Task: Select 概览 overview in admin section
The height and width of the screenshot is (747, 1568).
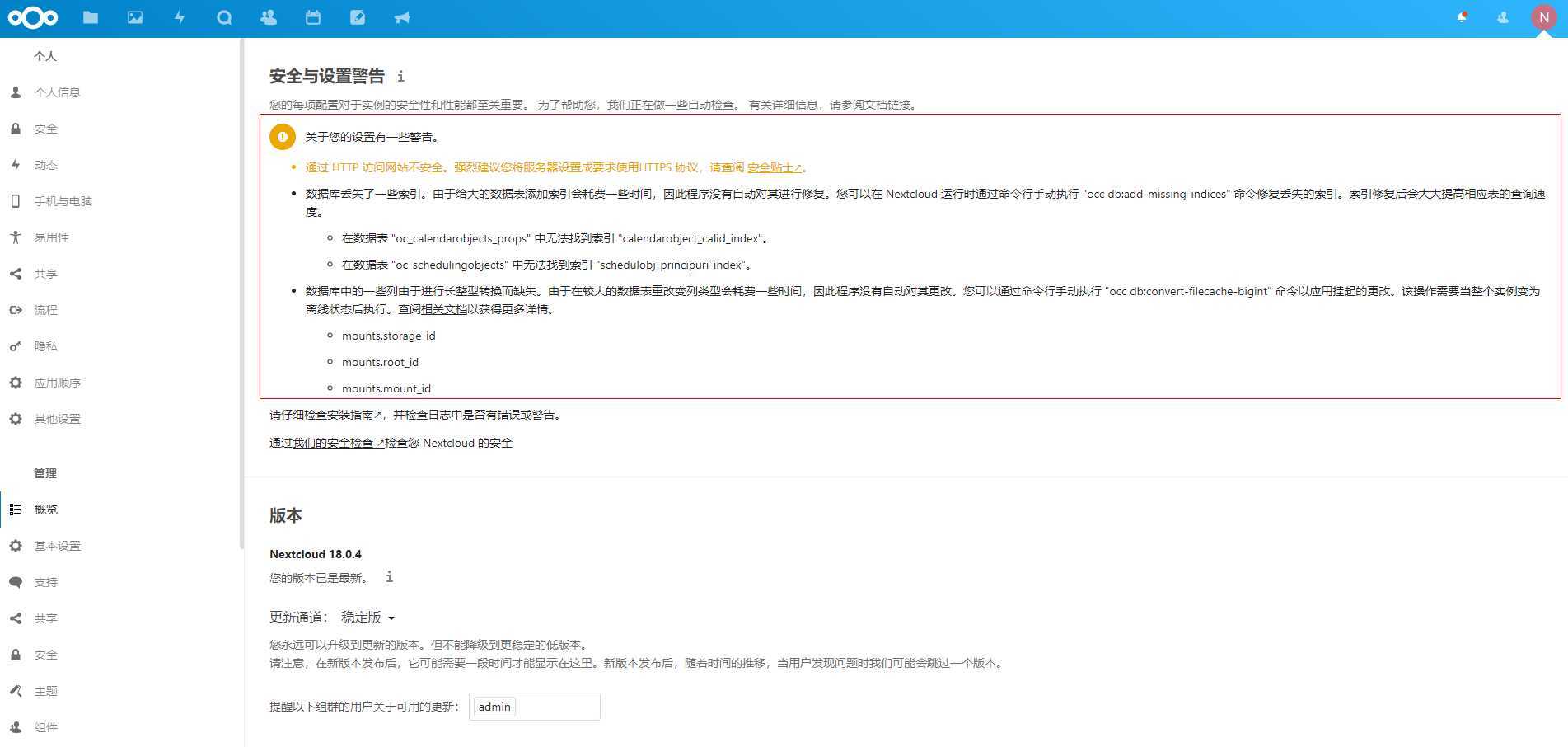Action: pos(120,510)
